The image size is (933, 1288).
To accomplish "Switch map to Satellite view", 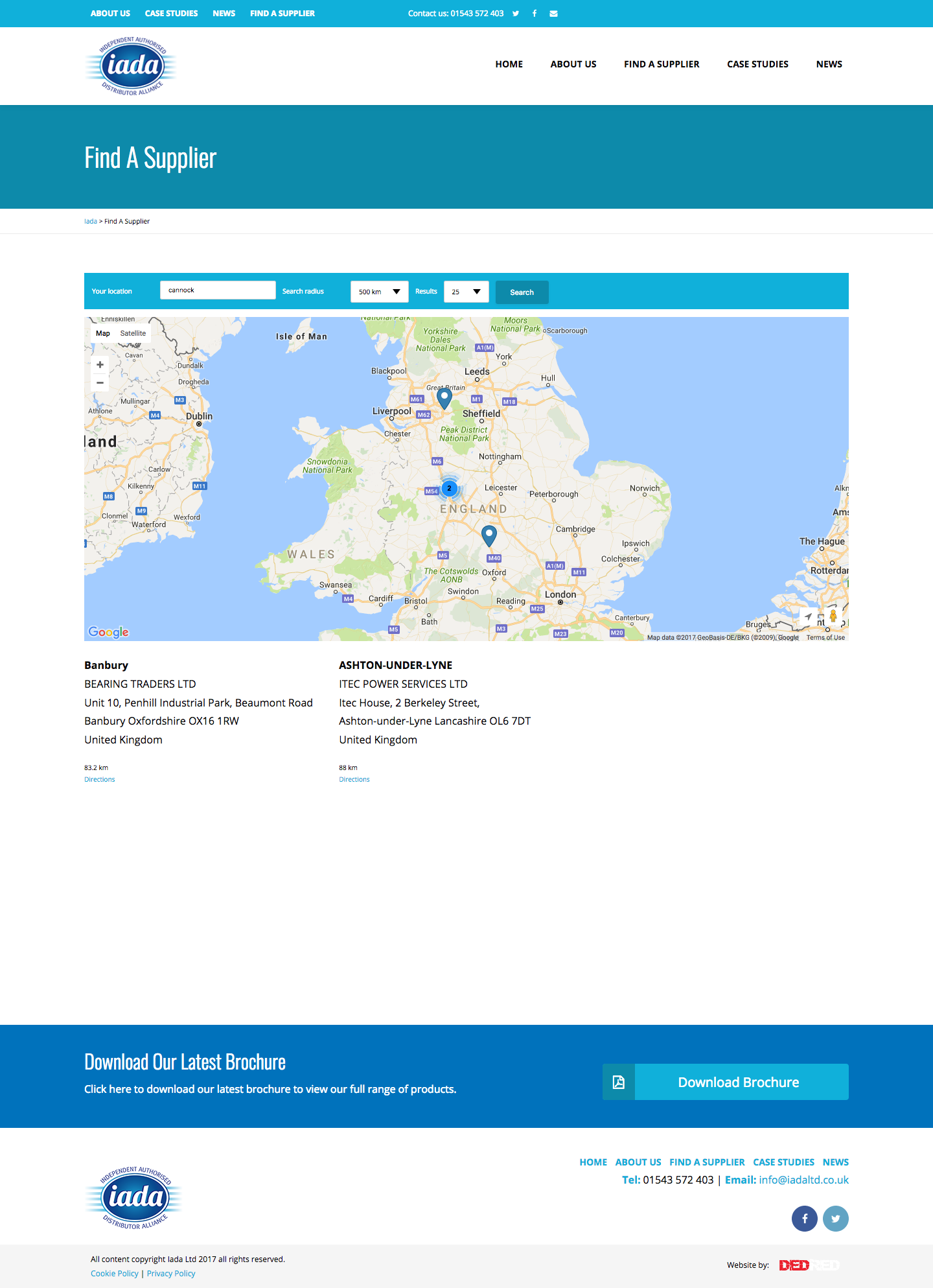I will tap(133, 333).
